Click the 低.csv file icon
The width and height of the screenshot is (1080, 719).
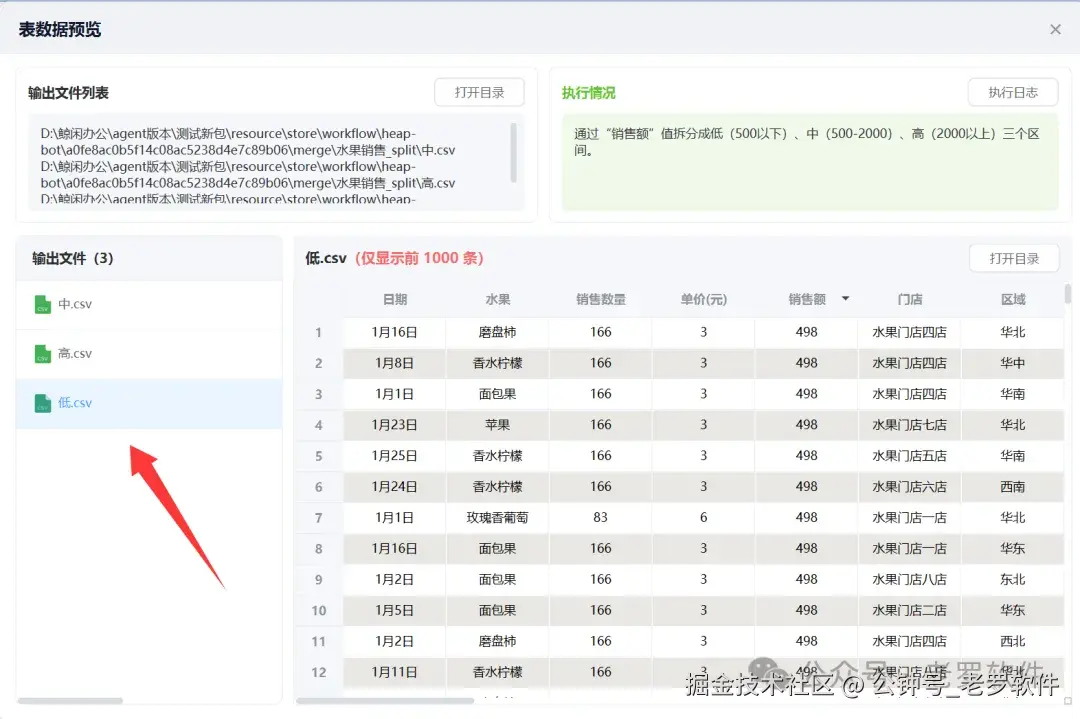tap(43, 403)
